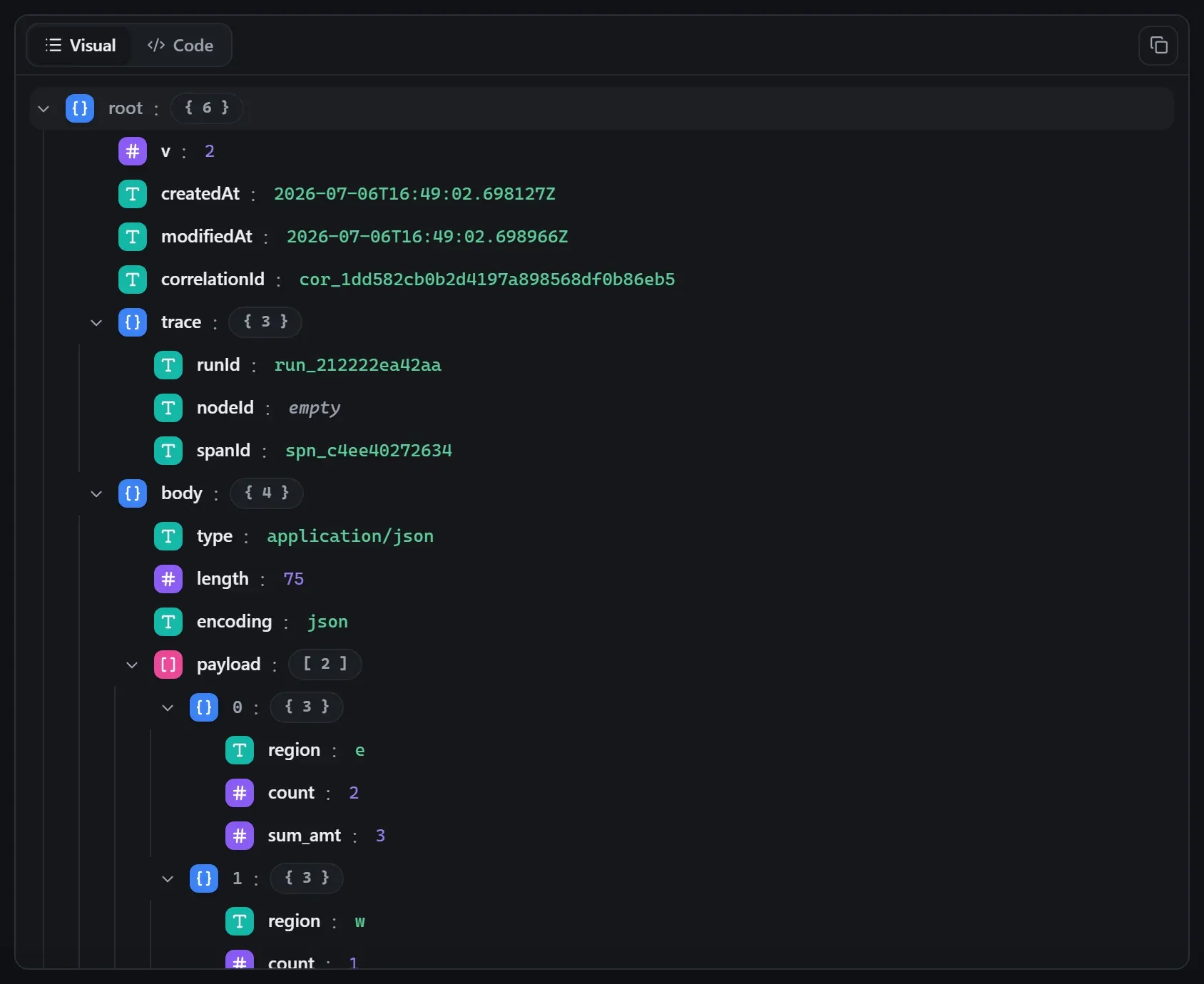This screenshot has height=984, width=1204.
Task: Select the correlationId value cor_1dd582...
Action: 487,280
